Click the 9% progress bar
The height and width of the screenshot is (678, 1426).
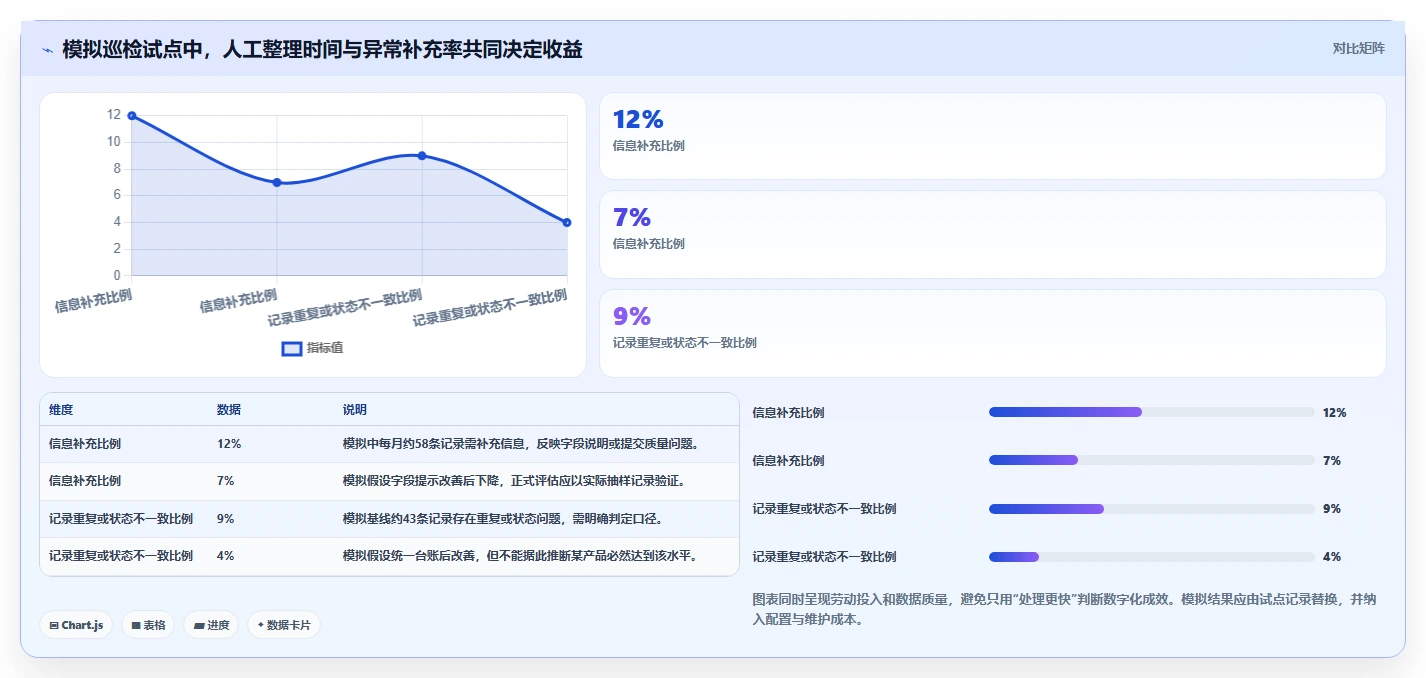click(x=1151, y=509)
